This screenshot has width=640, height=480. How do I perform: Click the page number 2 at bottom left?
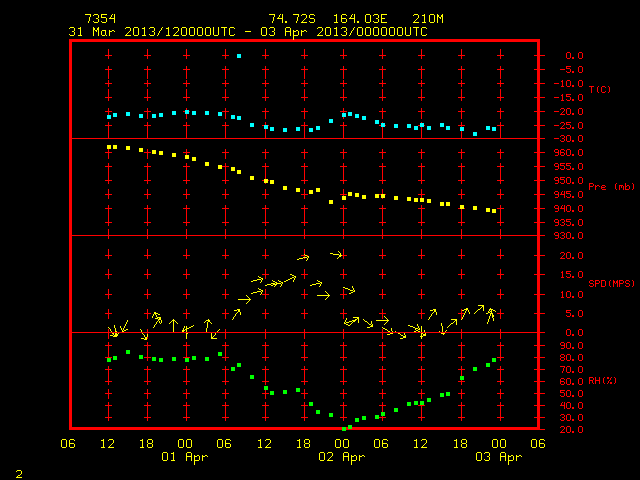point(19,474)
